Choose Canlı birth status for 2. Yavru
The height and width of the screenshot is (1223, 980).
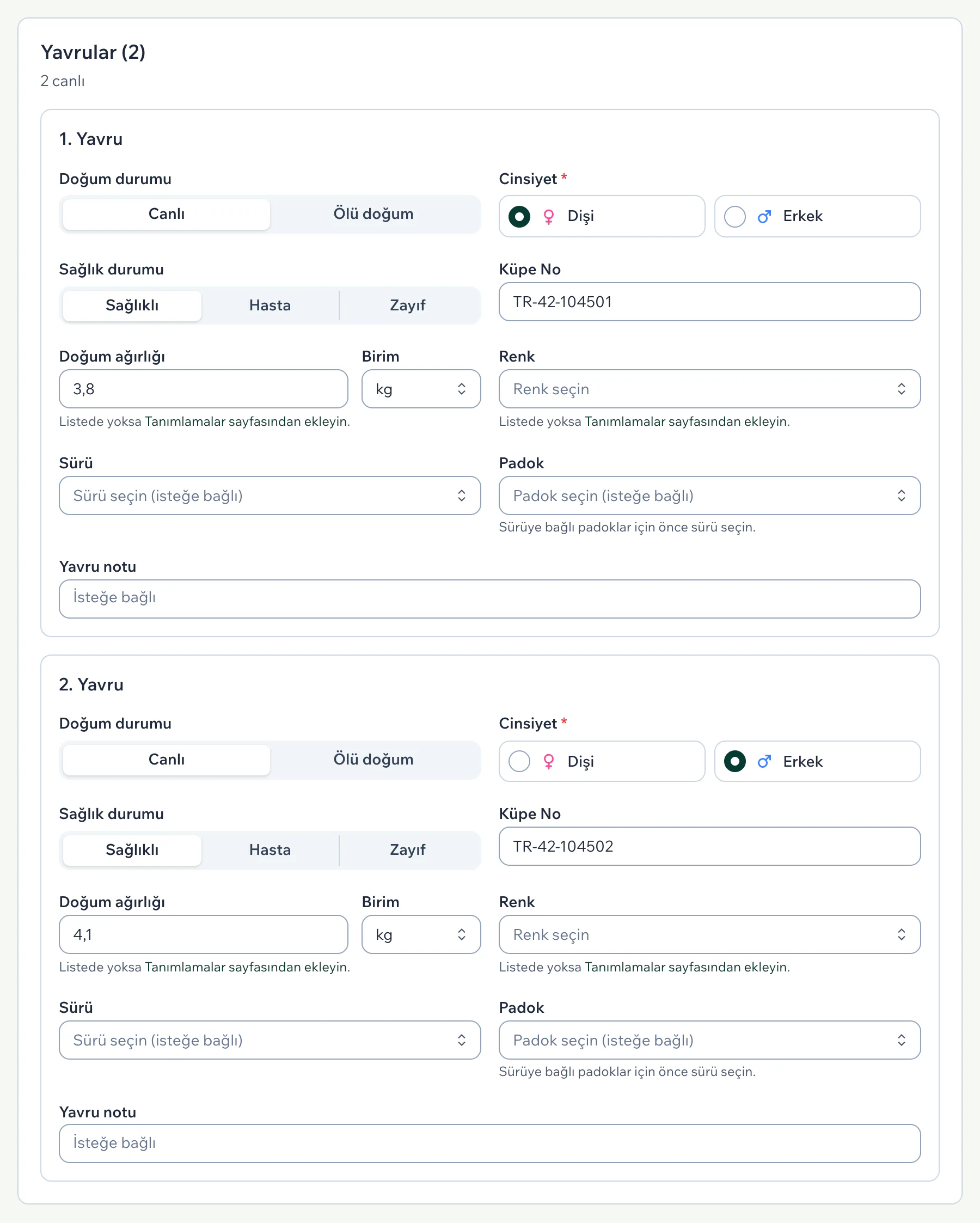pyautogui.click(x=166, y=760)
